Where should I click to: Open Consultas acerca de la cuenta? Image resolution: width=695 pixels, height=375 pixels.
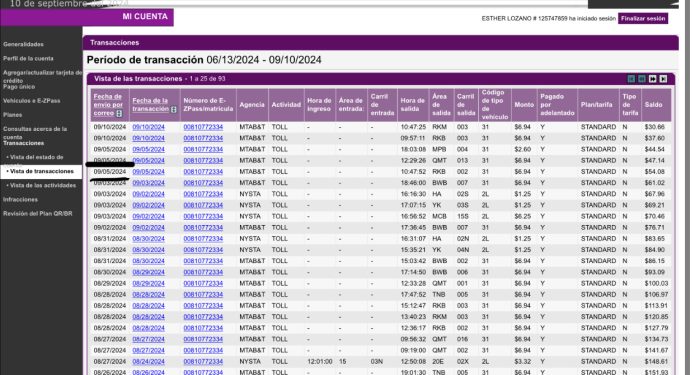pos(35,133)
